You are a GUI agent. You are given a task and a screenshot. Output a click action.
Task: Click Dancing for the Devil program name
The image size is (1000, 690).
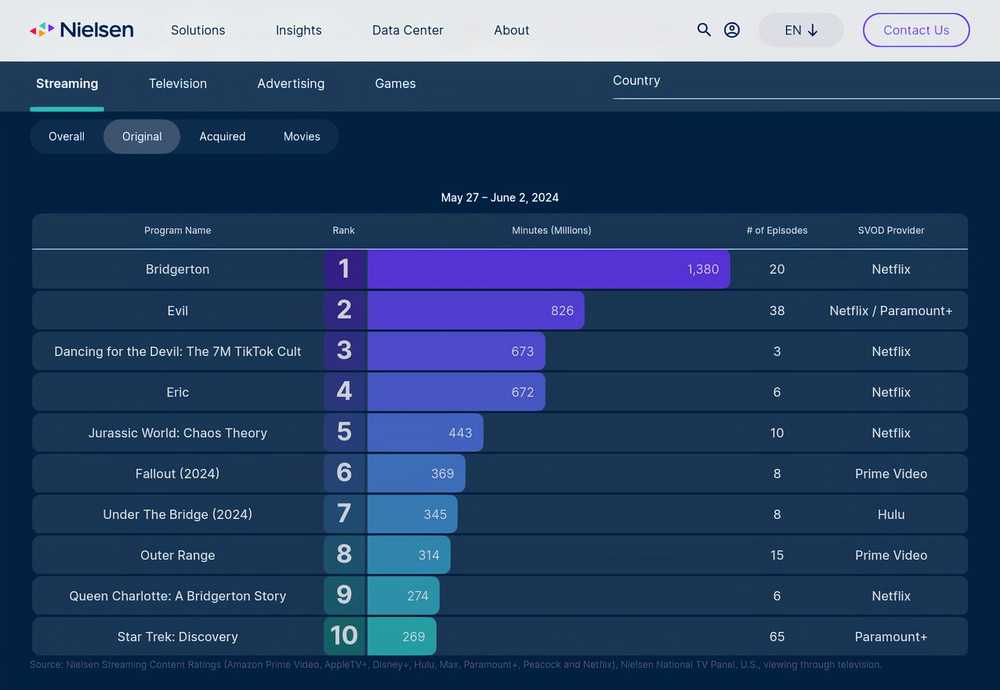[x=177, y=351]
